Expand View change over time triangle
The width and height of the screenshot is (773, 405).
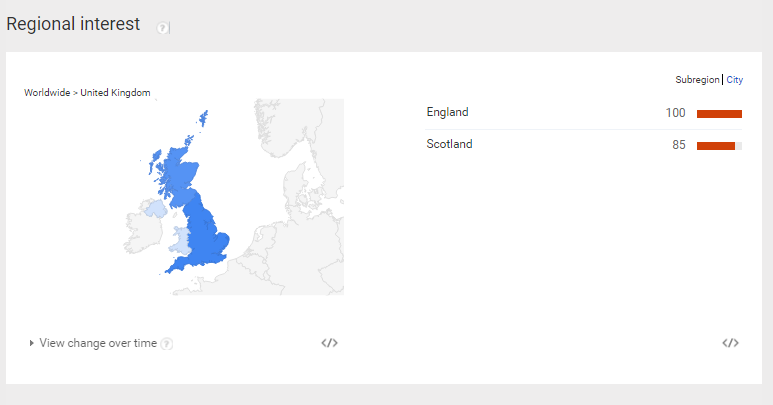pos(32,343)
